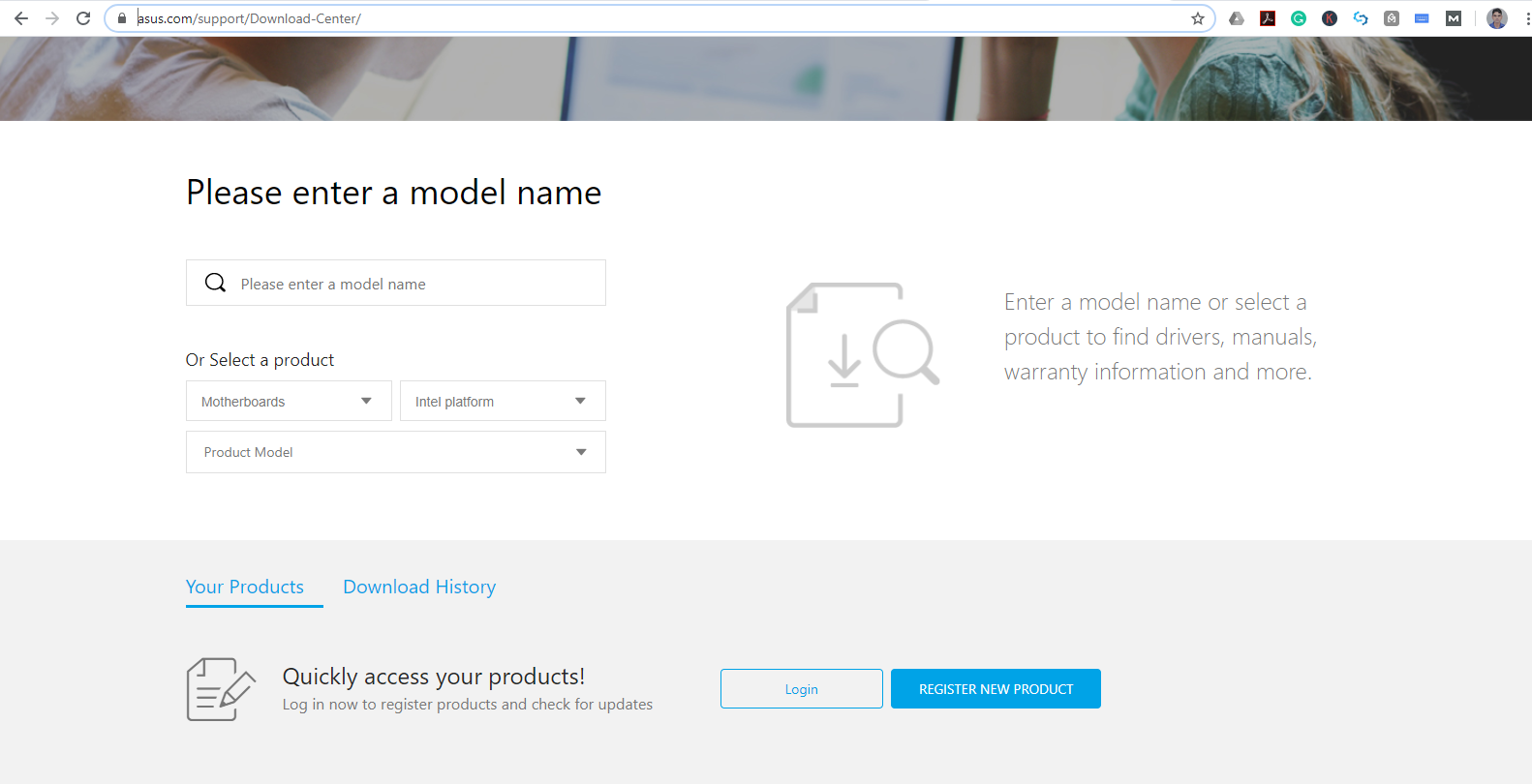The width and height of the screenshot is (1532, 784).
Task: Bookmark this page with the star icon
Action: click(1198, 18)
